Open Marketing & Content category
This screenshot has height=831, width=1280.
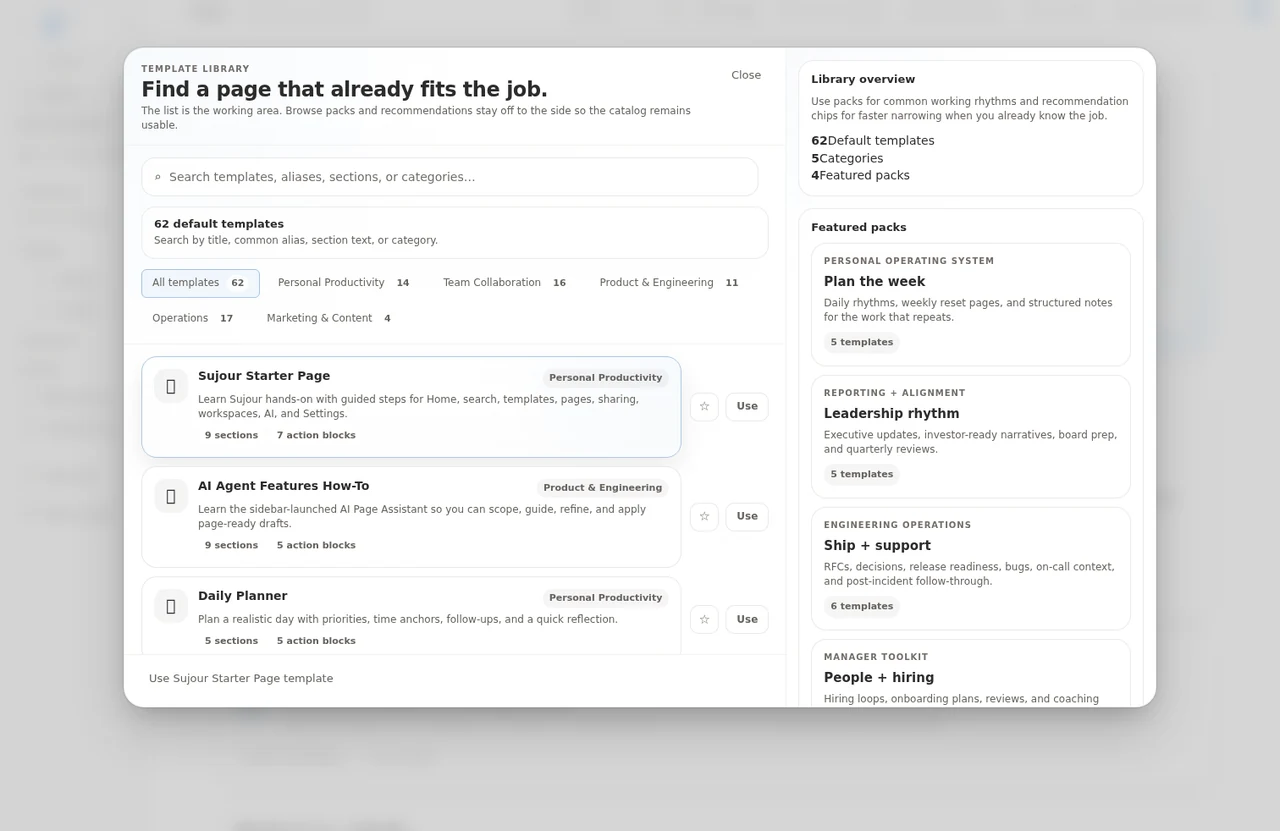pos(328,319)
